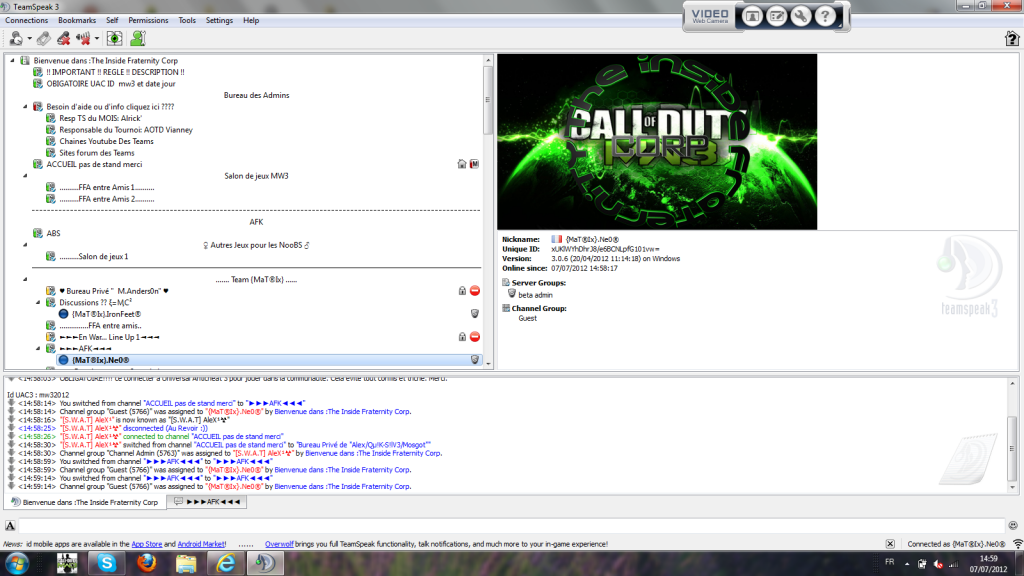The image size is (1024, 576).
Task: Open the Bookmarks menu
Action: point(77,20)
